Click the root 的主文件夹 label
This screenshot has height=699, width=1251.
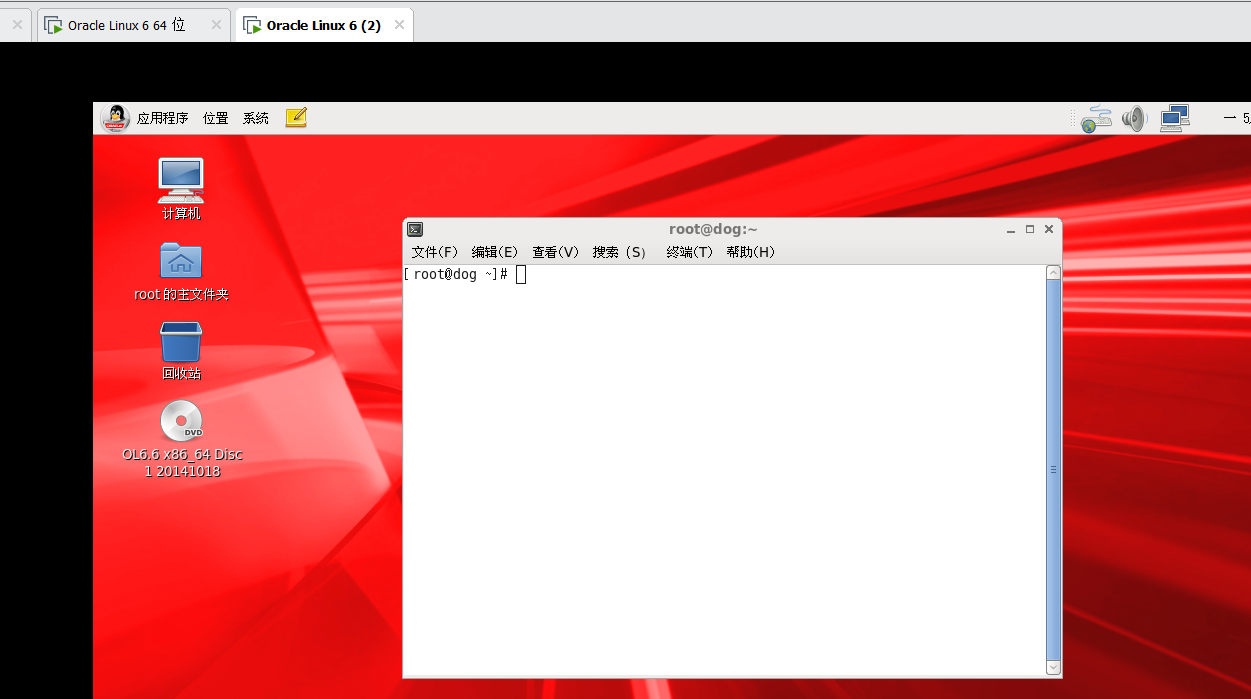[181, 294]
